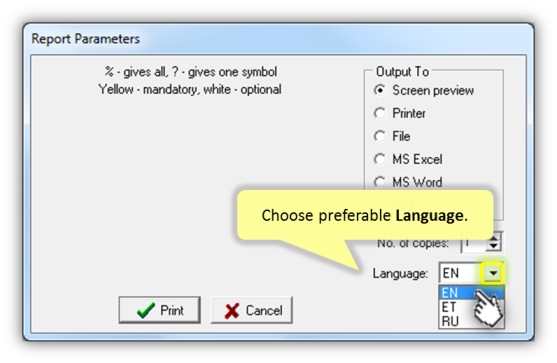Image resolution: width=557 pixels, height=363 pixels.
Task: Choose MS Excel output option
Action: pos(379,159)
